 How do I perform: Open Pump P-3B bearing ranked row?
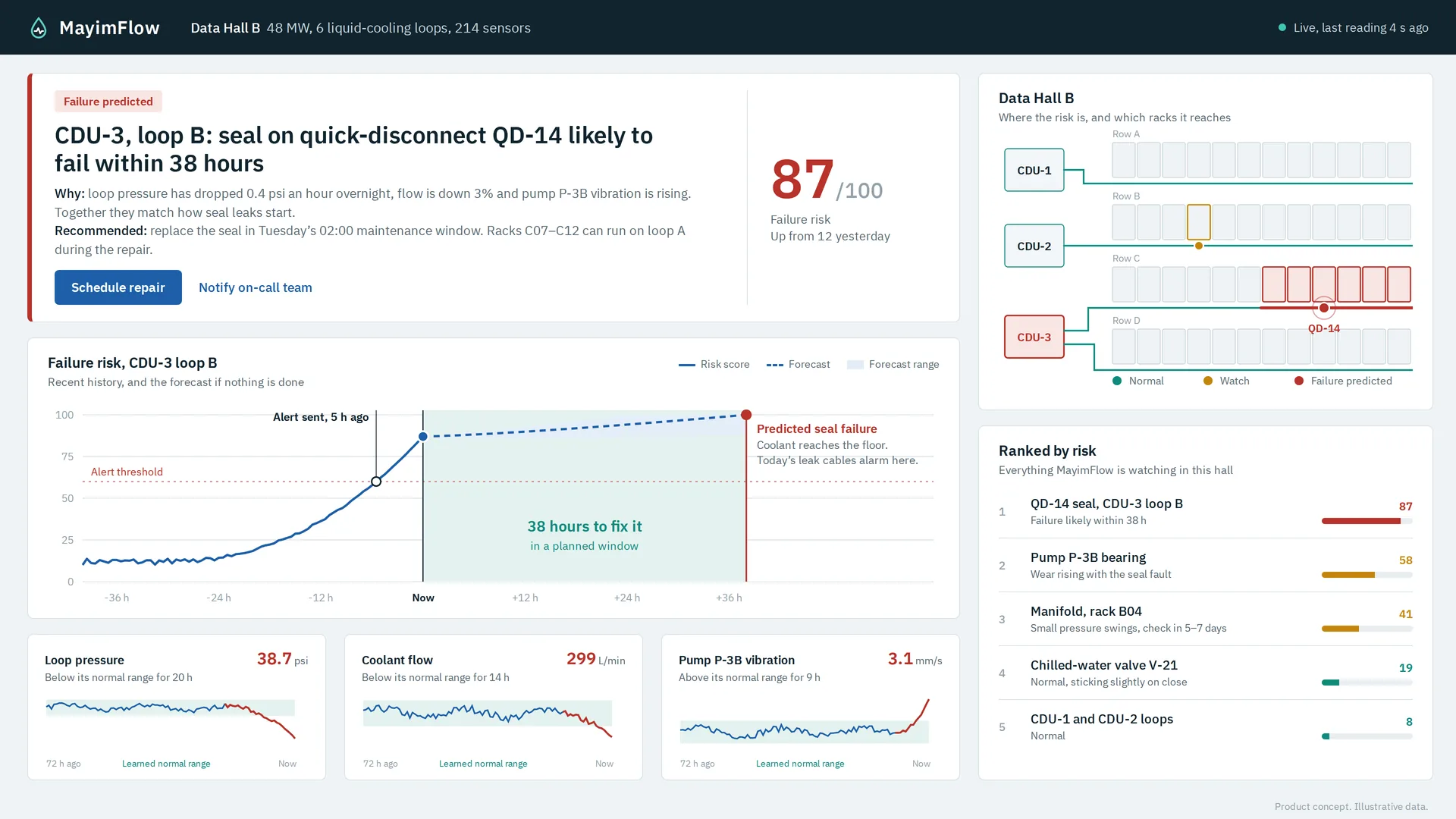point(1206,566)
